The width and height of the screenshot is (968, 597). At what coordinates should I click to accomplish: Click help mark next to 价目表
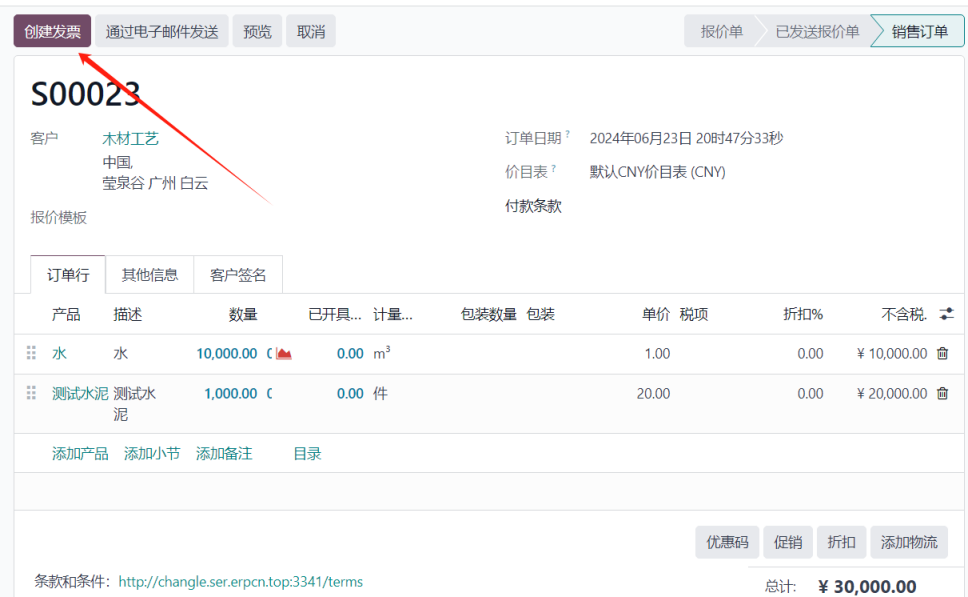tap(554, 167)
